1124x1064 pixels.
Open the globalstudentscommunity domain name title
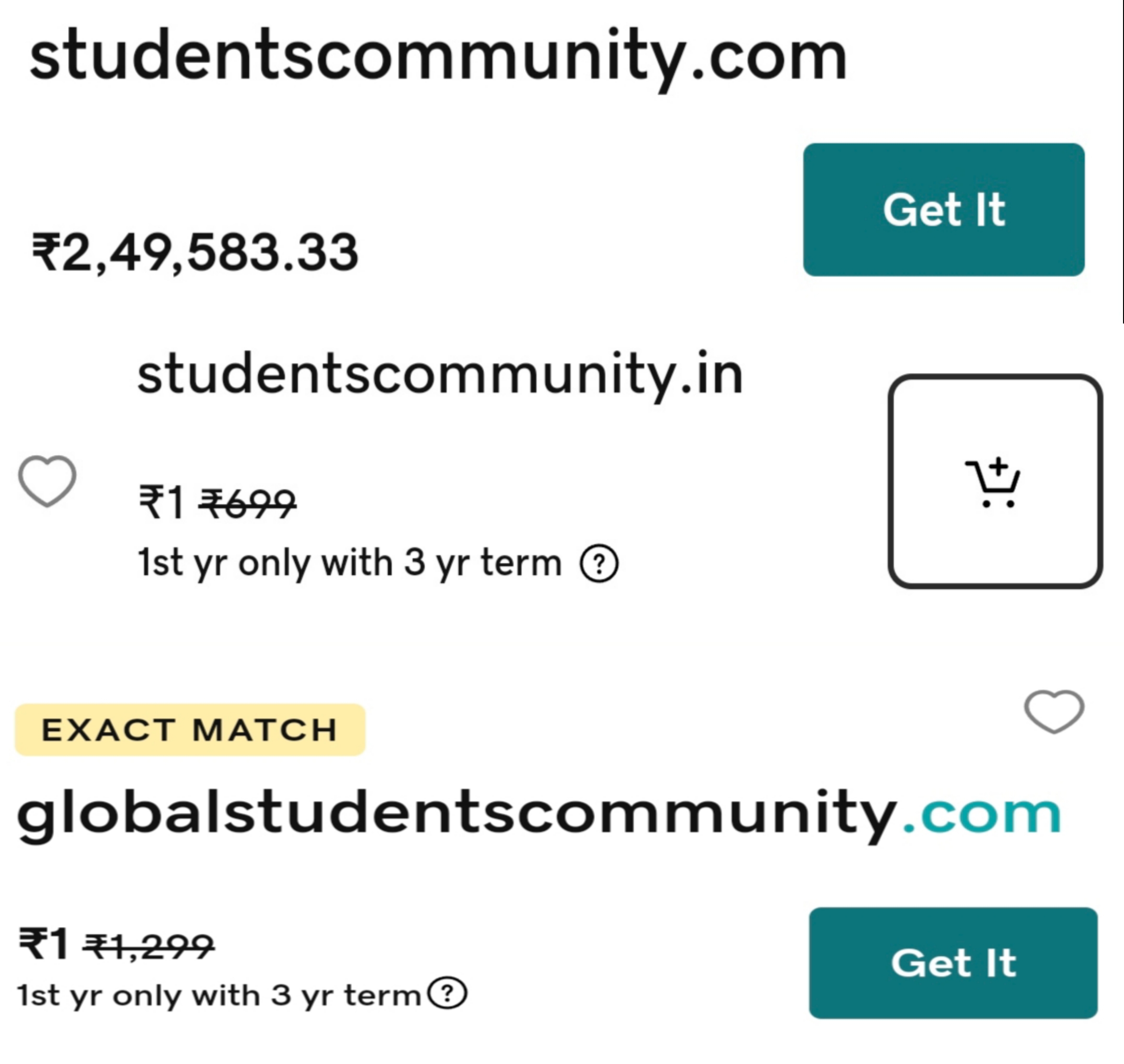(457, 814)
